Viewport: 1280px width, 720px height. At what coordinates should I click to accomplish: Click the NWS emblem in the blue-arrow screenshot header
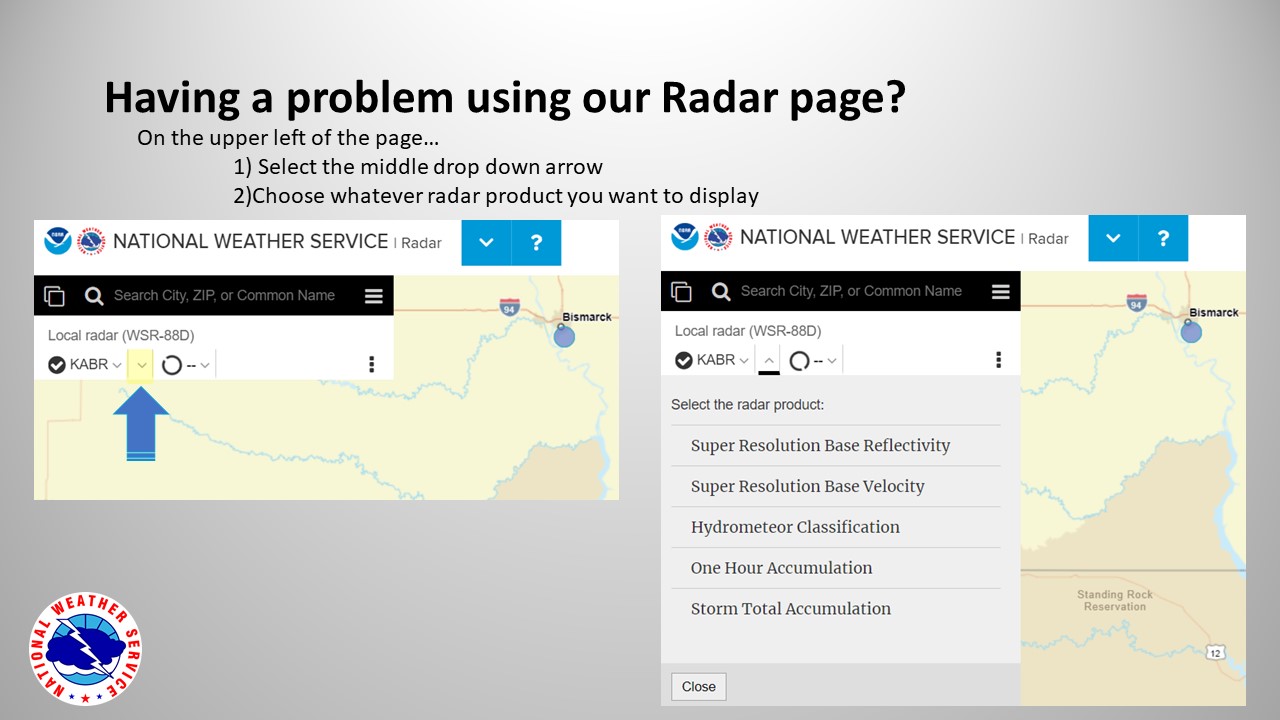(x=91, y=241)
